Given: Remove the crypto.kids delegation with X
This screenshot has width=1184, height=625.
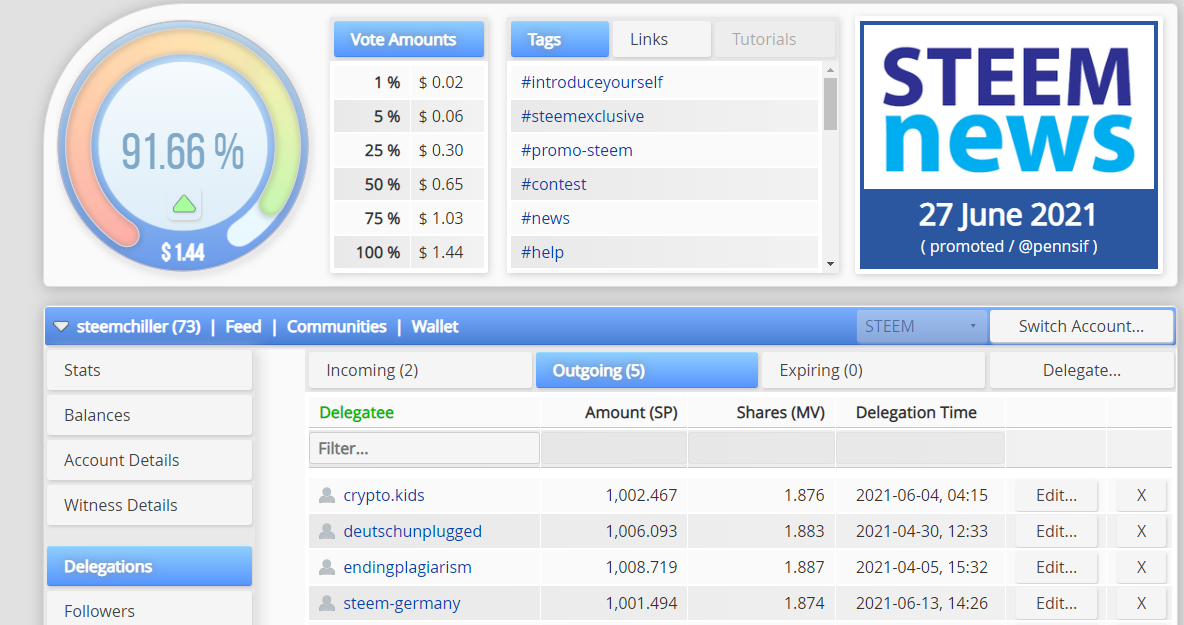Looking at the screenshot, I should [x=1141, y=495].
